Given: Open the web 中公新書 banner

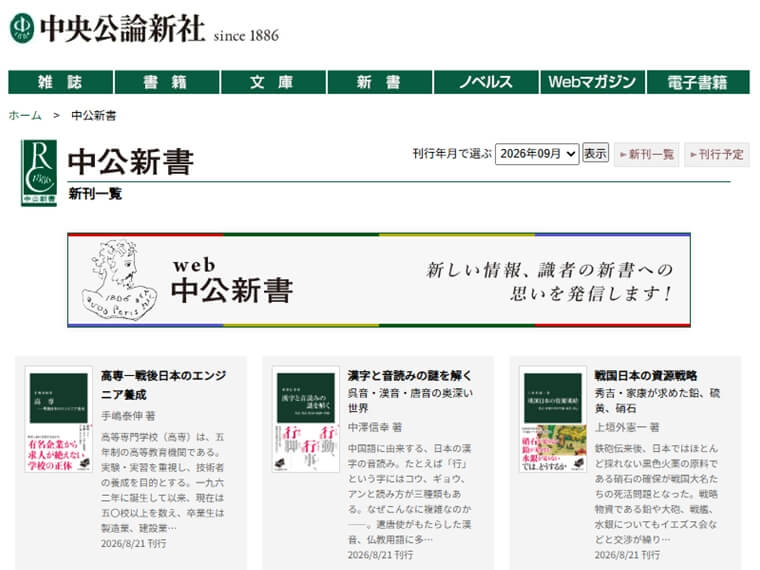Looking at the screenshot, I should pyautogui.click(x=379, y=280).
